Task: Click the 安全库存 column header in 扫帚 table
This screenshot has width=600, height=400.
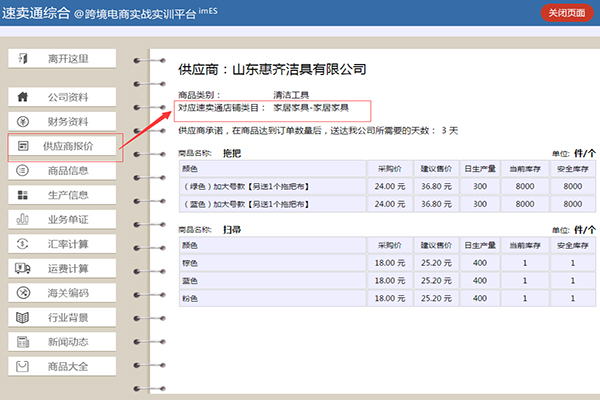Action: click(x=571, y=245)
